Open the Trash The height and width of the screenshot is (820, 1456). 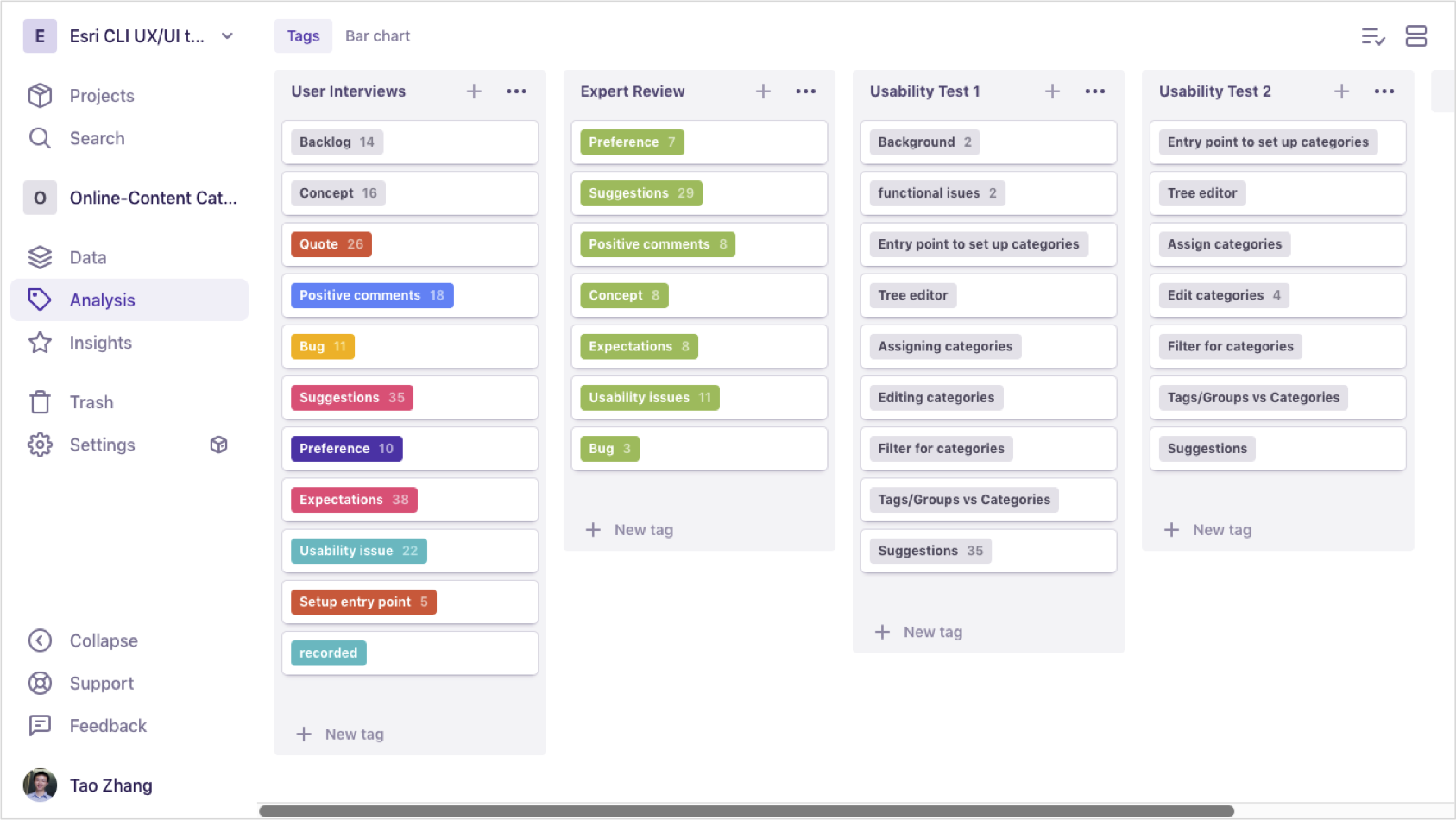pyautogui.click(x=91, y=401)
